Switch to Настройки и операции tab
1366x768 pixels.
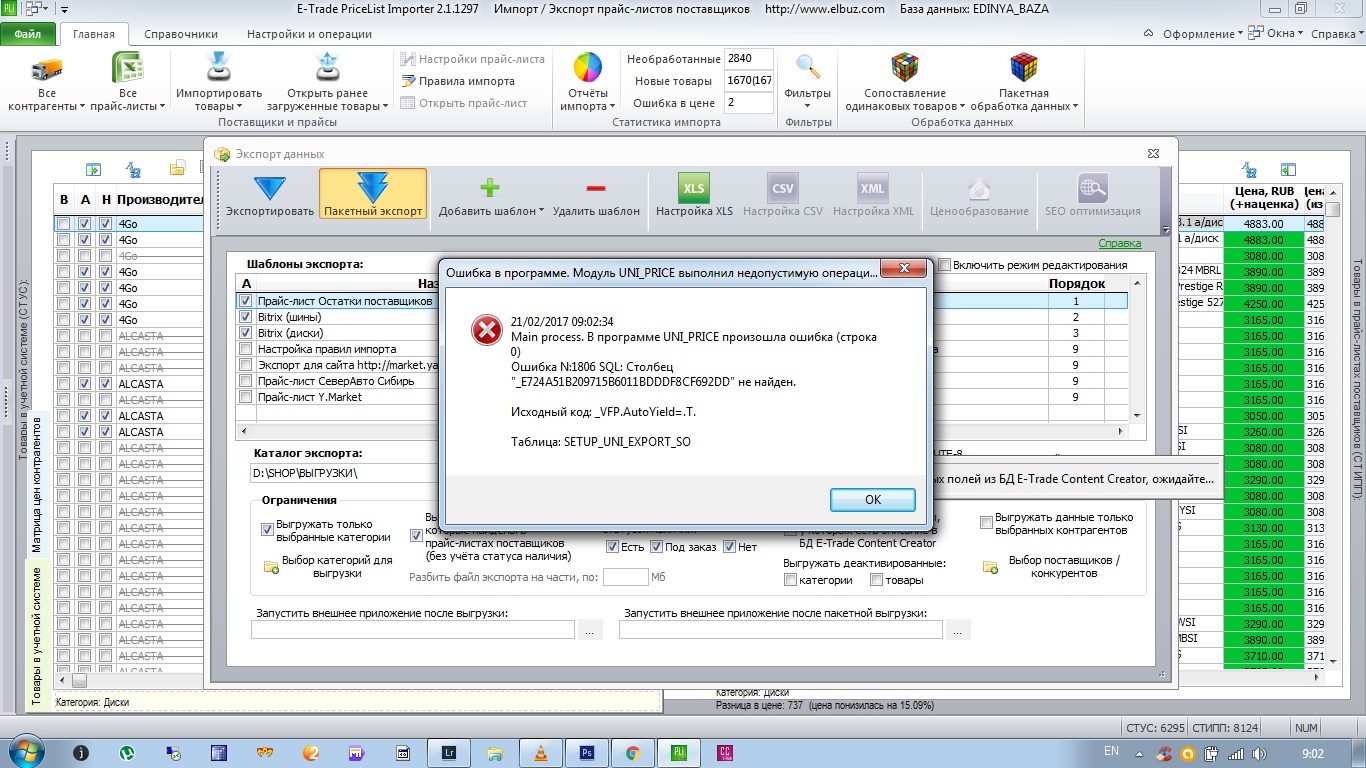coord(309,34)
